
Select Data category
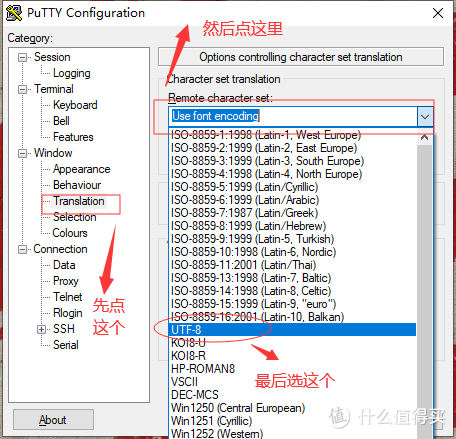(x=64, y=265)
